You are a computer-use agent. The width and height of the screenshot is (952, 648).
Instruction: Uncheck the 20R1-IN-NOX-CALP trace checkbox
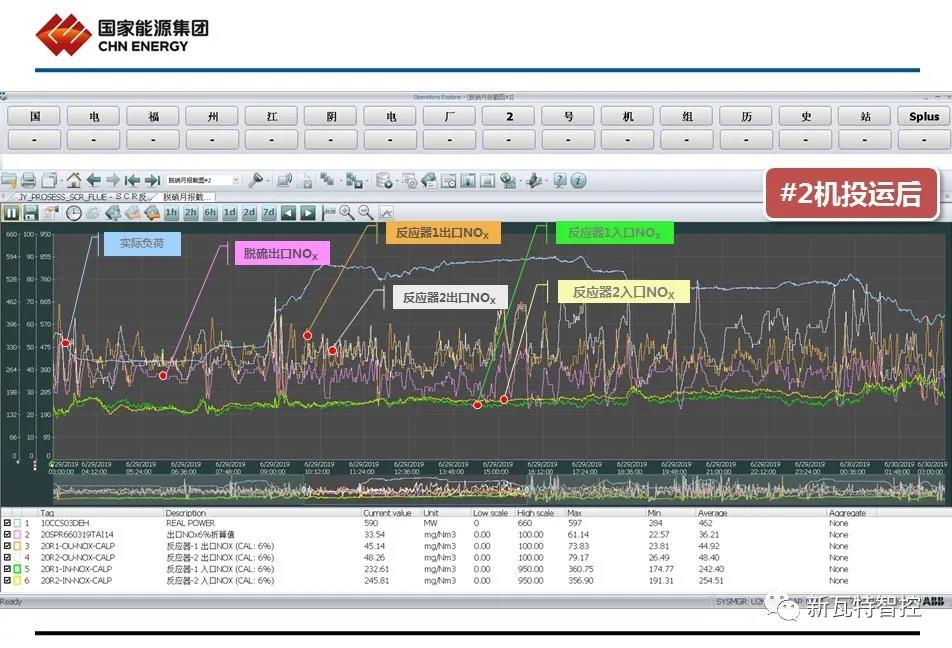click(7, 569)
